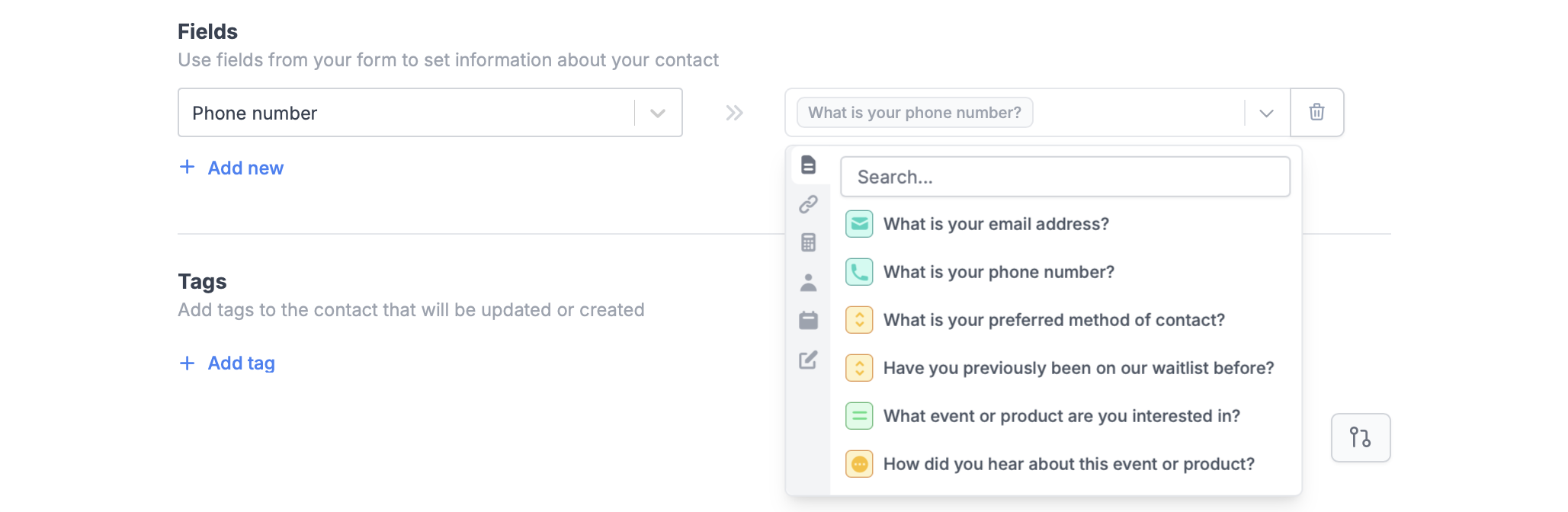Click the Search input box
The height and width of the screenshot is (512, 1568).
pyautogui.click(x=1065, y=176)
